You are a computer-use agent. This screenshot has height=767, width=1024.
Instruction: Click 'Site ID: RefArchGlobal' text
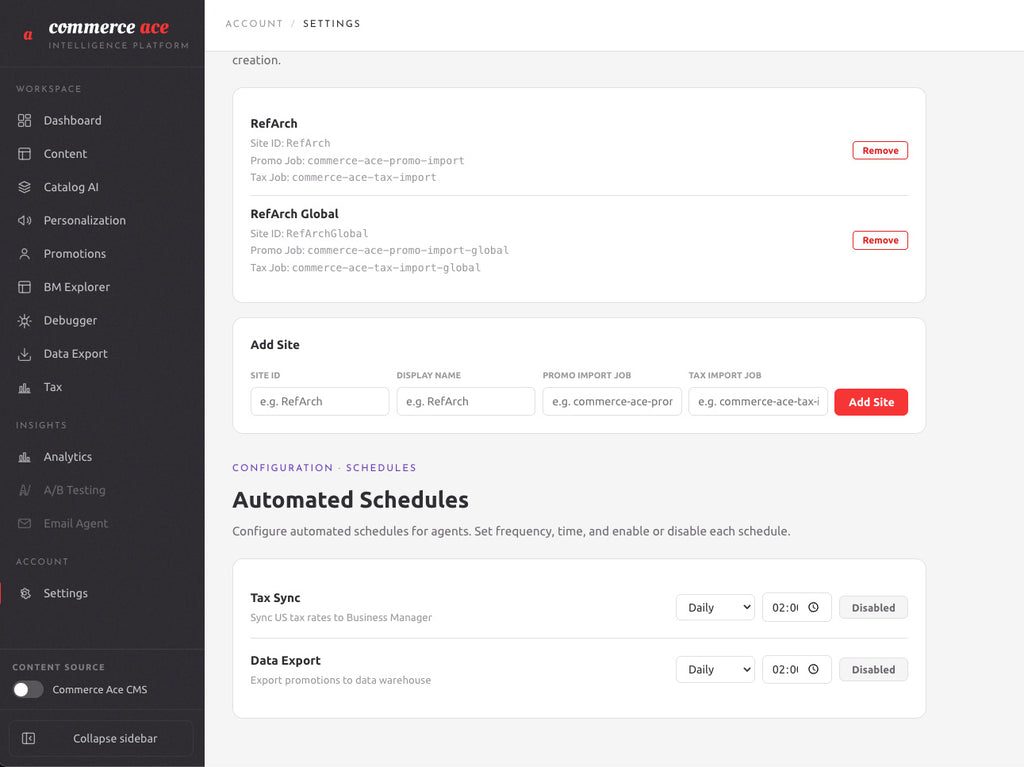pyautogui.click(x=309, y=233)
